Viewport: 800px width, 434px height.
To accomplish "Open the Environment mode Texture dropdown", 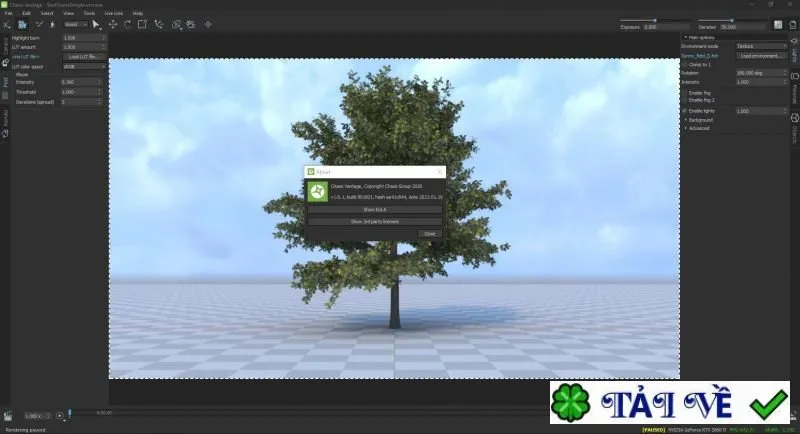I will (x=761, y=46).
